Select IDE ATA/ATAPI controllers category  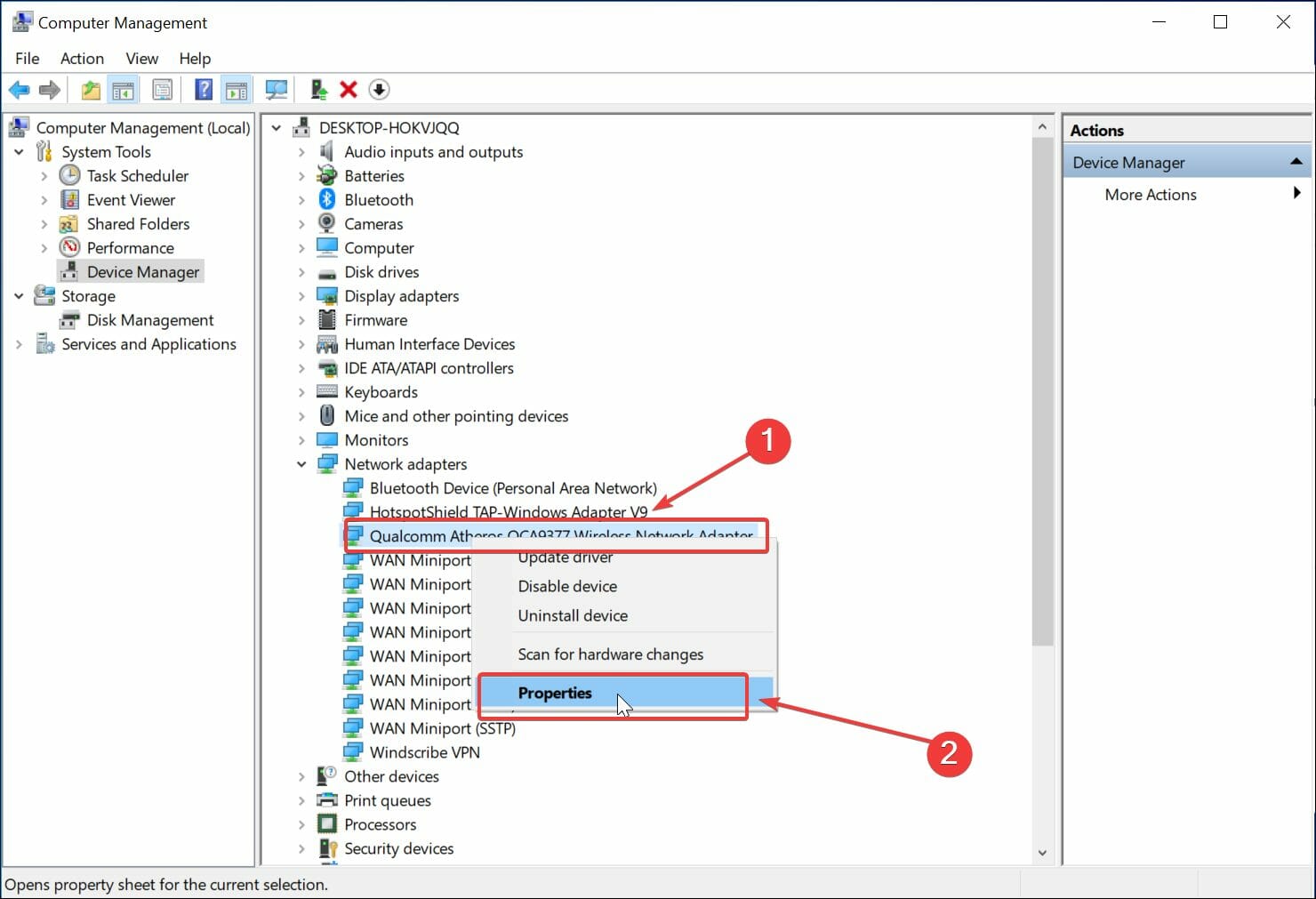click(x=429, y=368)
